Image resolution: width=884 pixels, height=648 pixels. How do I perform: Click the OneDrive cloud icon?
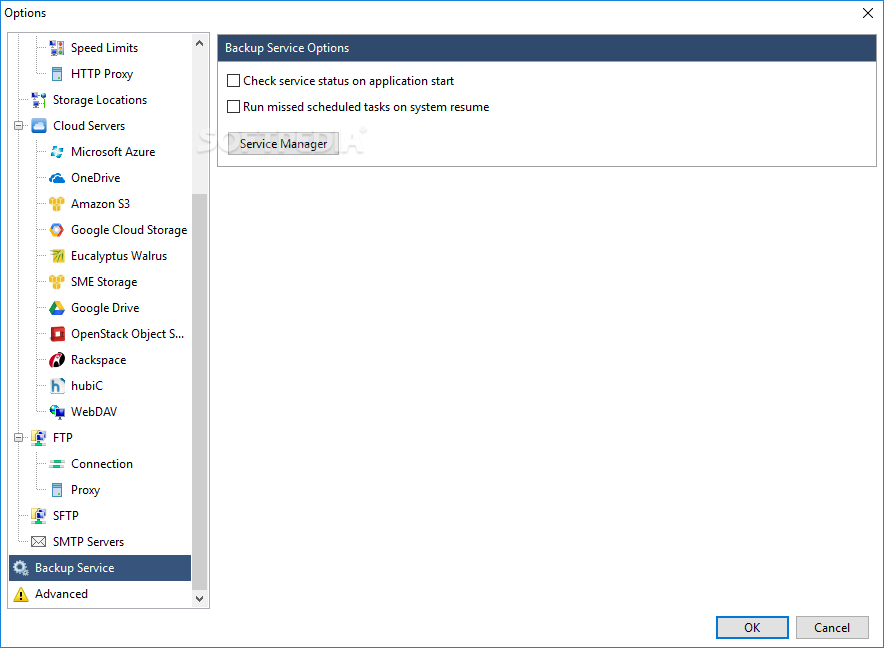click(x=57, y=178)
